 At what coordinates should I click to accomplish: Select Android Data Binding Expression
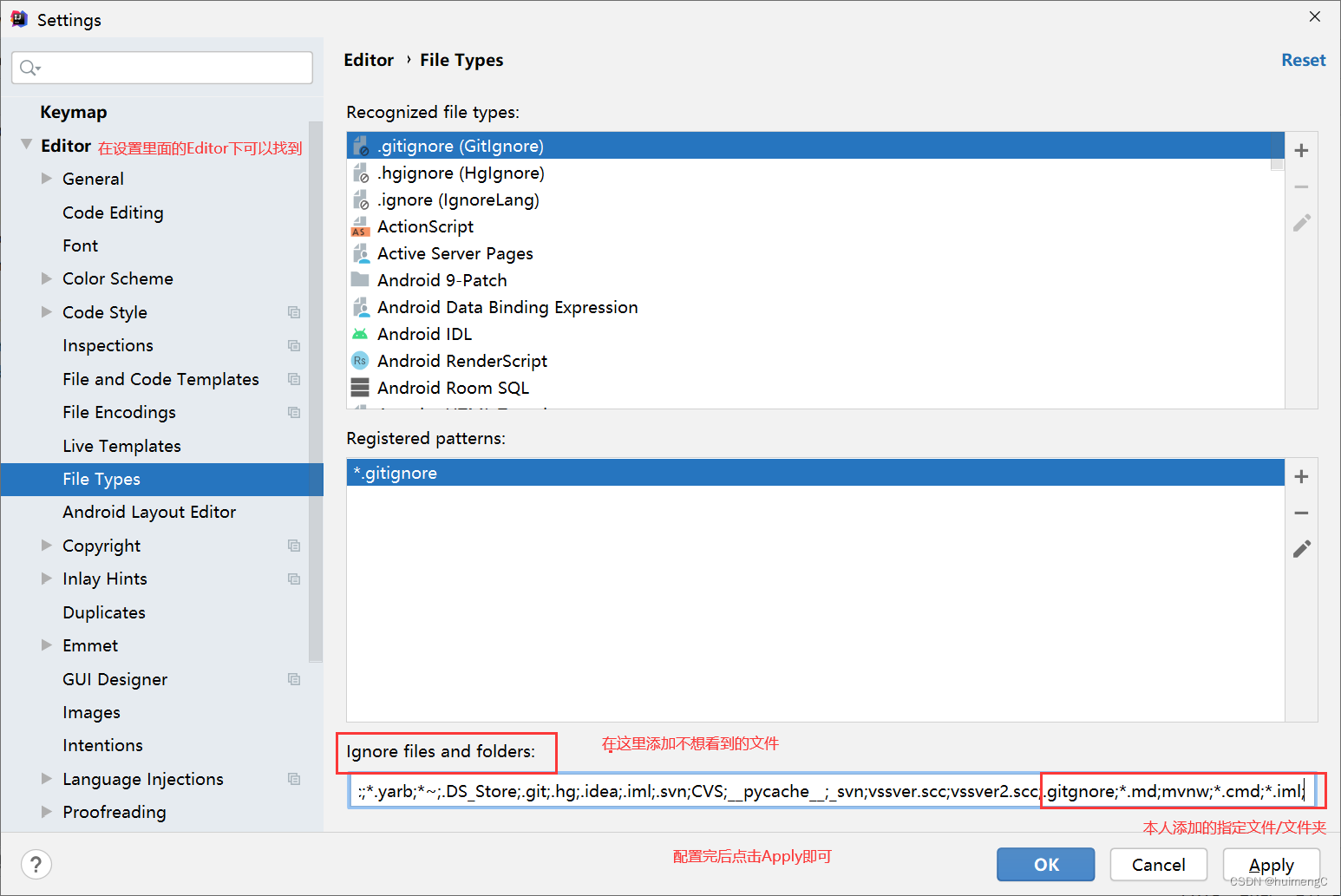[x=815, y=307]
